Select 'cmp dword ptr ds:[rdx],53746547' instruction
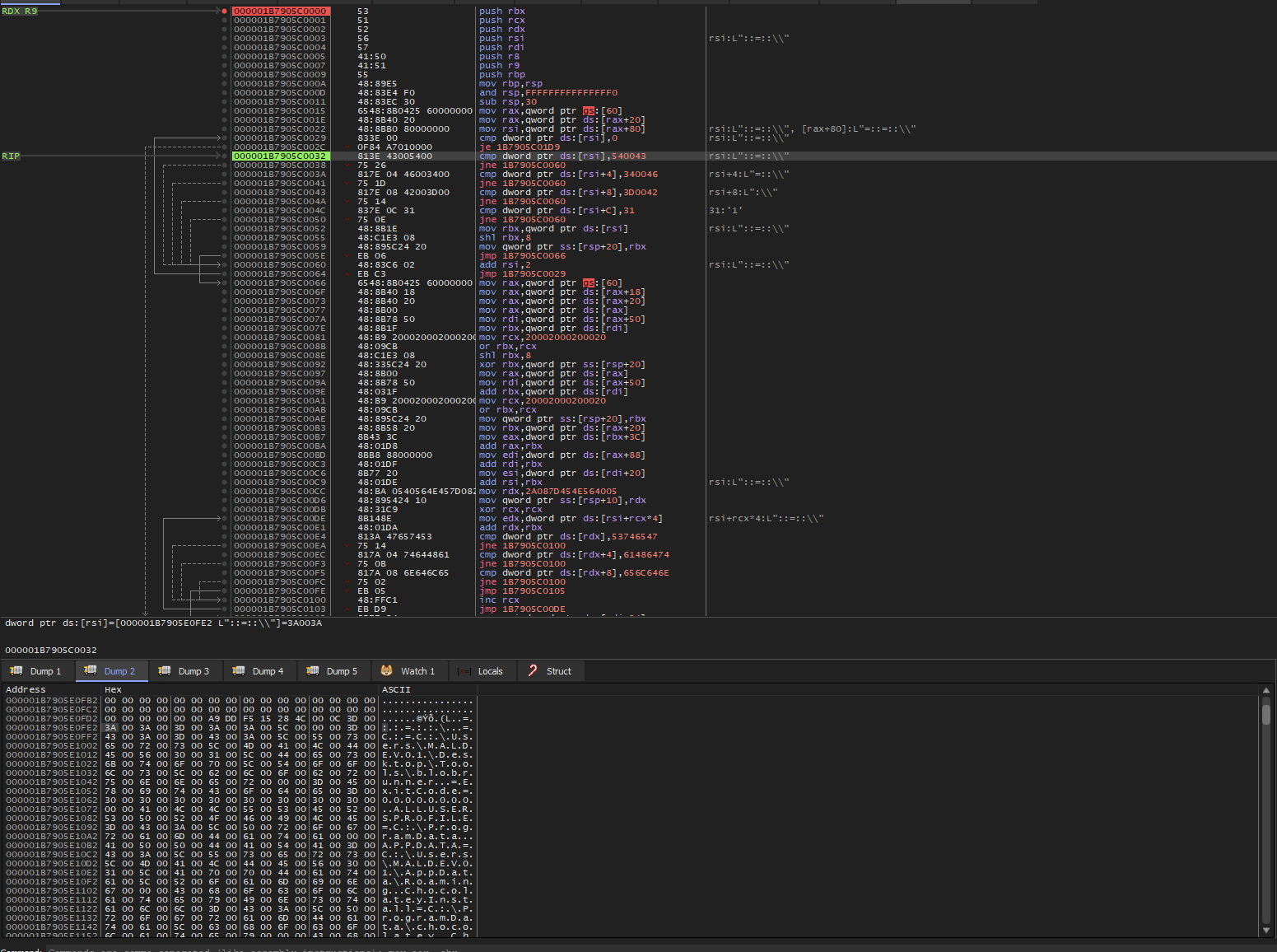The width and height of the screenshot is (1277, 952). (568, 536)
